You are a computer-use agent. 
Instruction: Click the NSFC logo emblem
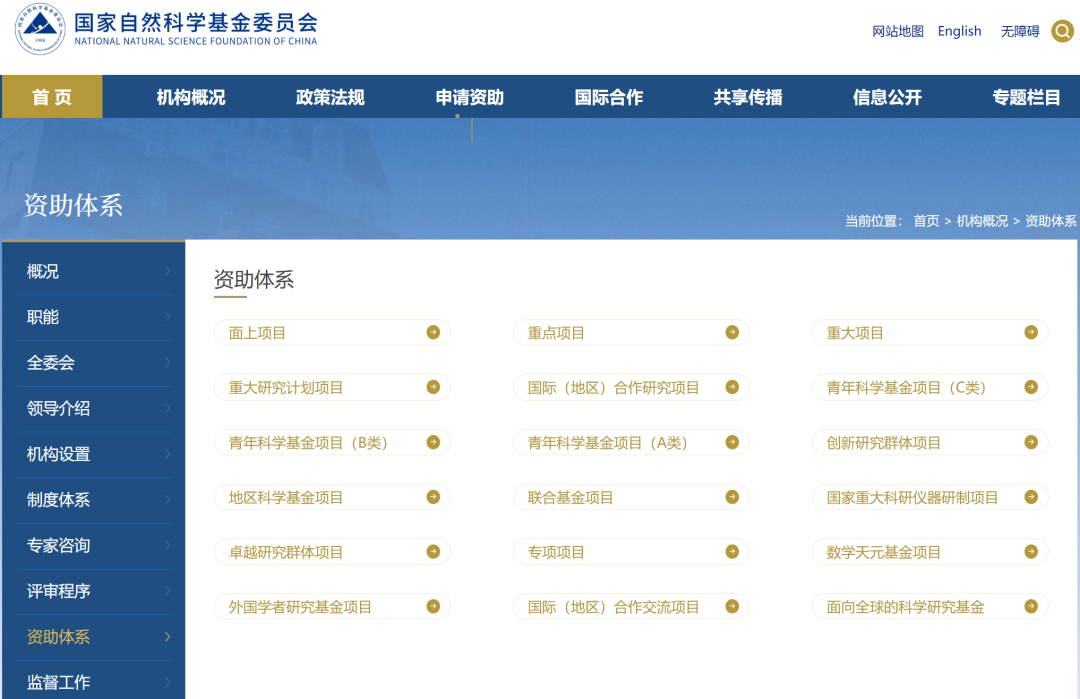pos(40,31)
